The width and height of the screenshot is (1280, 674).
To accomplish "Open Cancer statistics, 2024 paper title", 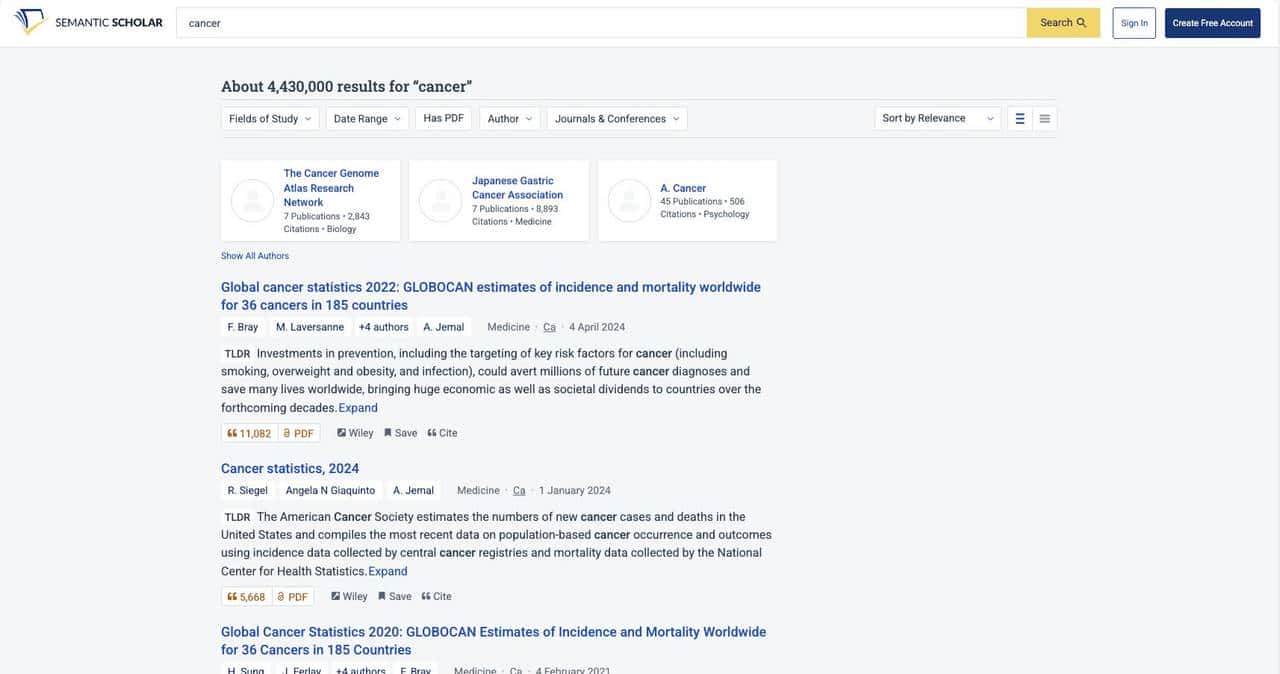I will point(290,468).
